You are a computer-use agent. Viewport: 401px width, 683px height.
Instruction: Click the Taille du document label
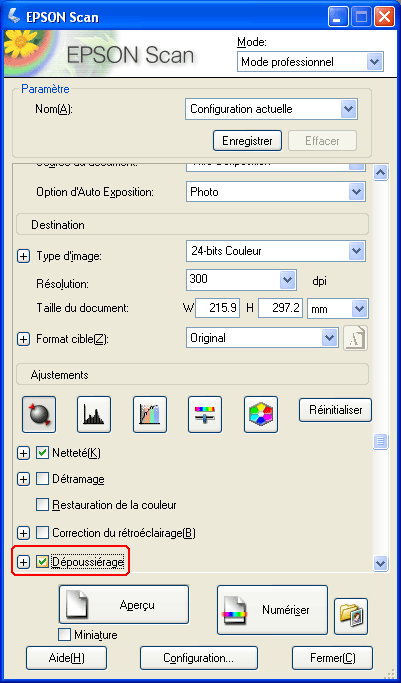coord(83,308)
